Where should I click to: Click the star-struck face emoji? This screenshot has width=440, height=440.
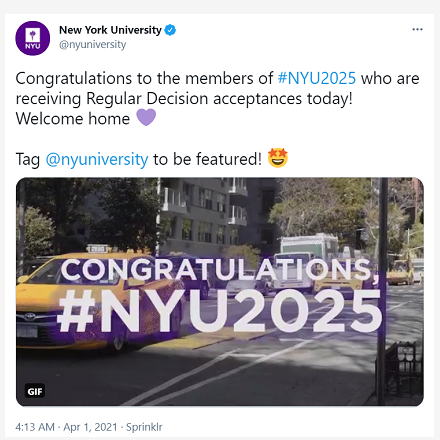click(x=278, y=158)
